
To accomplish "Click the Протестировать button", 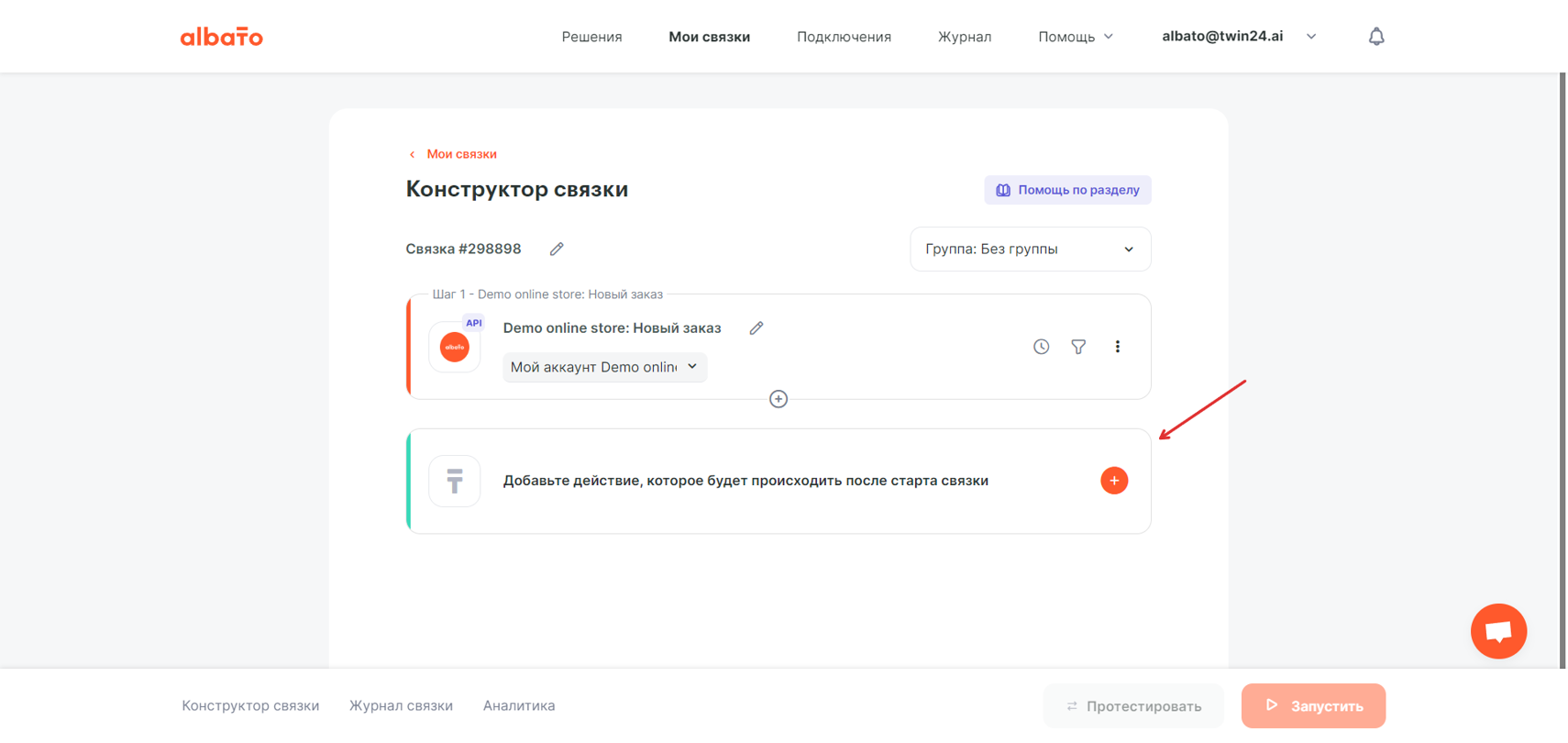I will tap(1133, 705).
